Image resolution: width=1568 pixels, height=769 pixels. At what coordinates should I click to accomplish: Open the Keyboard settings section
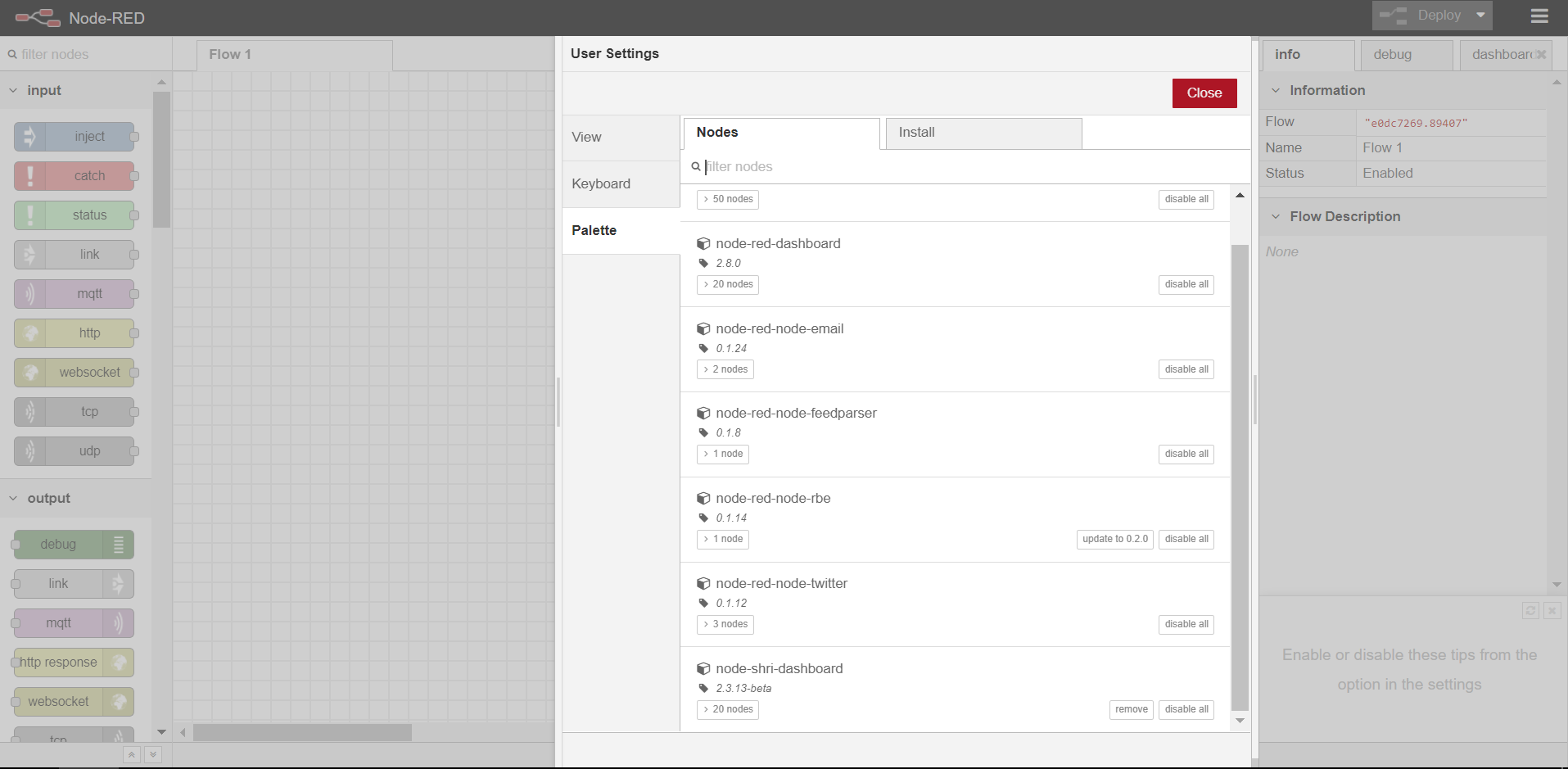[621, 184]
